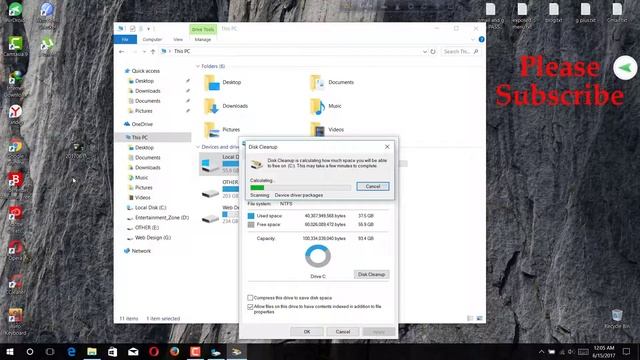Open Mail app from taskbar
This screenshot has height=360, width=640.
[x=133, y=351]
